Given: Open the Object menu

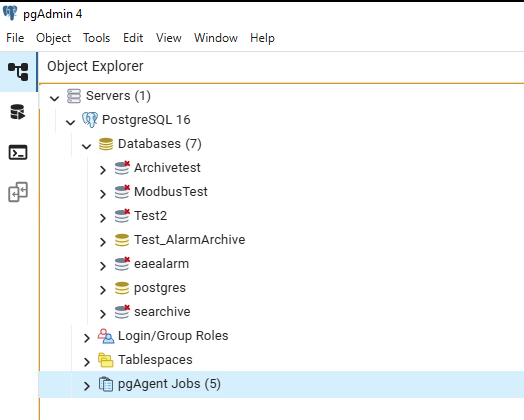Looking at the screenshot, I should point(53,38).
